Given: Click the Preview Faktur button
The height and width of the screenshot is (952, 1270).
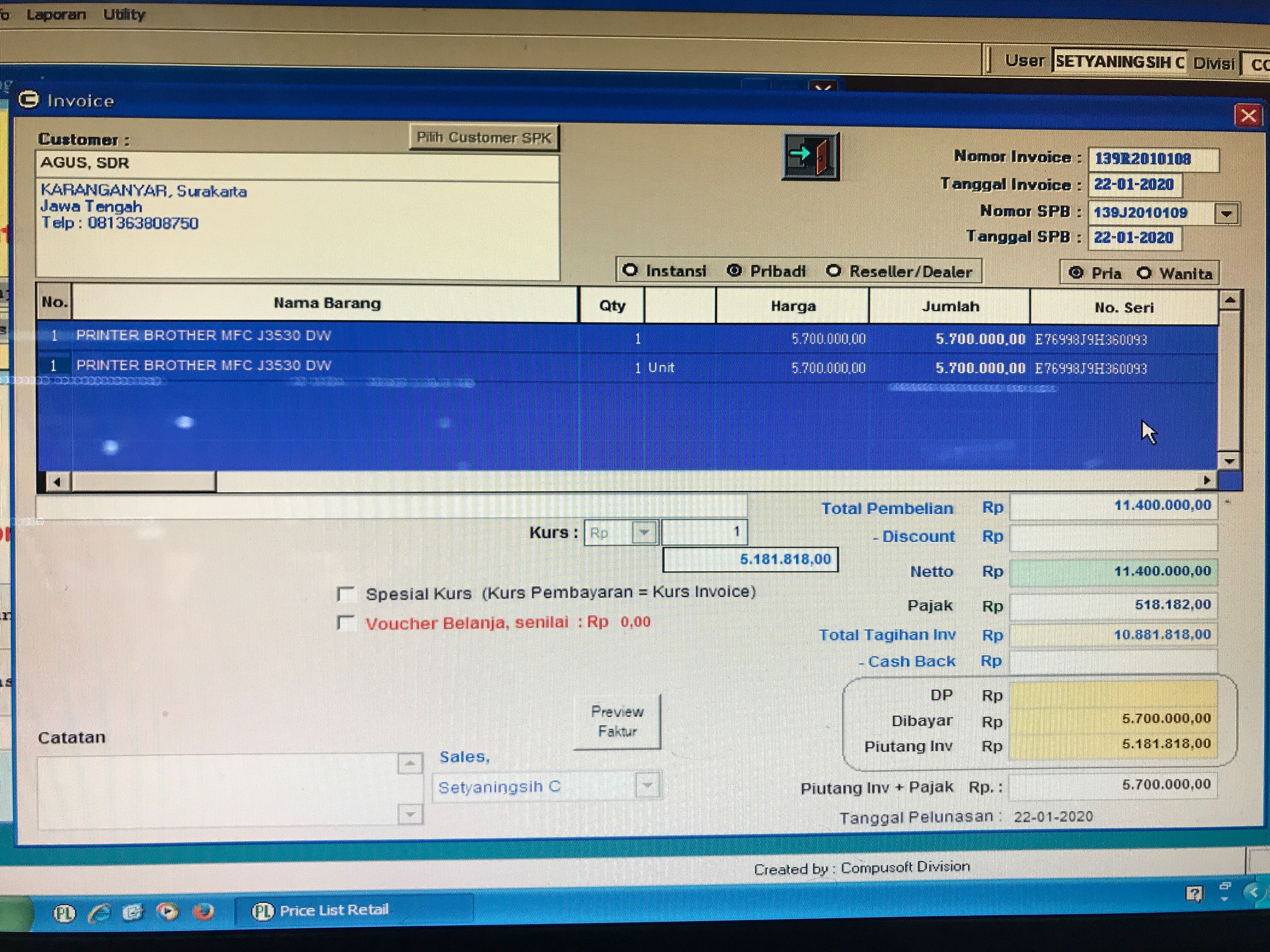Looking at the screenshot, I should tap(617, 721).
